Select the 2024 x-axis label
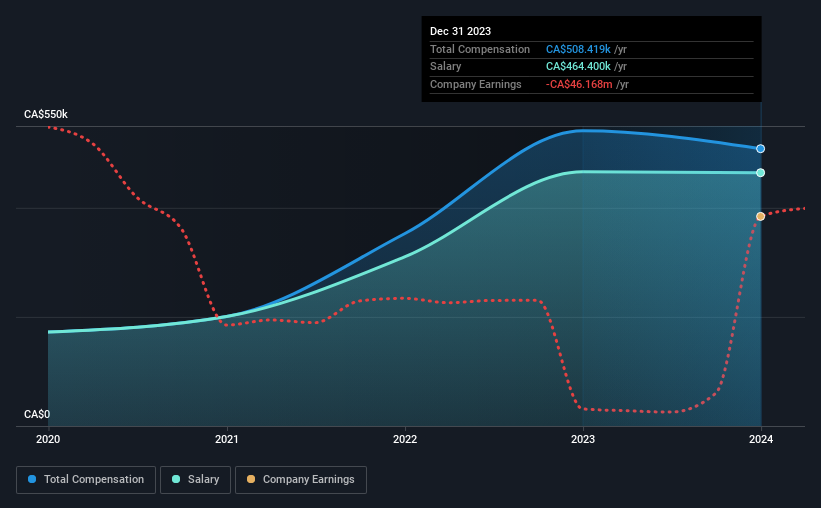Image resolution: width=821 pixels, height=508 pixels. click(x=761, y=439)
